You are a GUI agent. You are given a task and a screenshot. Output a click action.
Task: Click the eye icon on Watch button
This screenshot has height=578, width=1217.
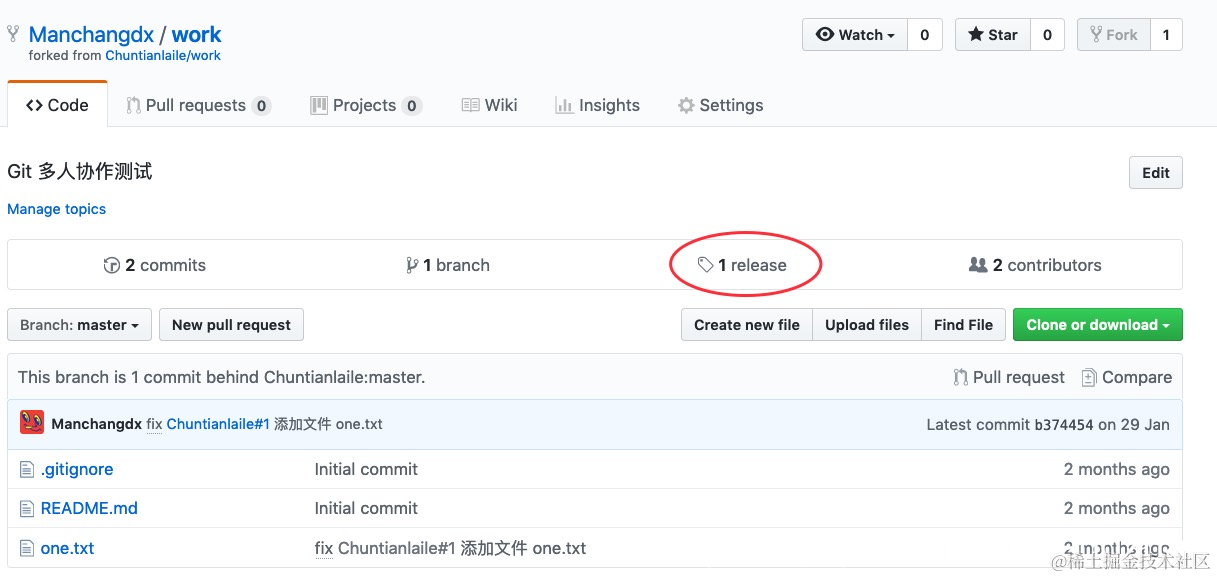[x=825, y=35]
